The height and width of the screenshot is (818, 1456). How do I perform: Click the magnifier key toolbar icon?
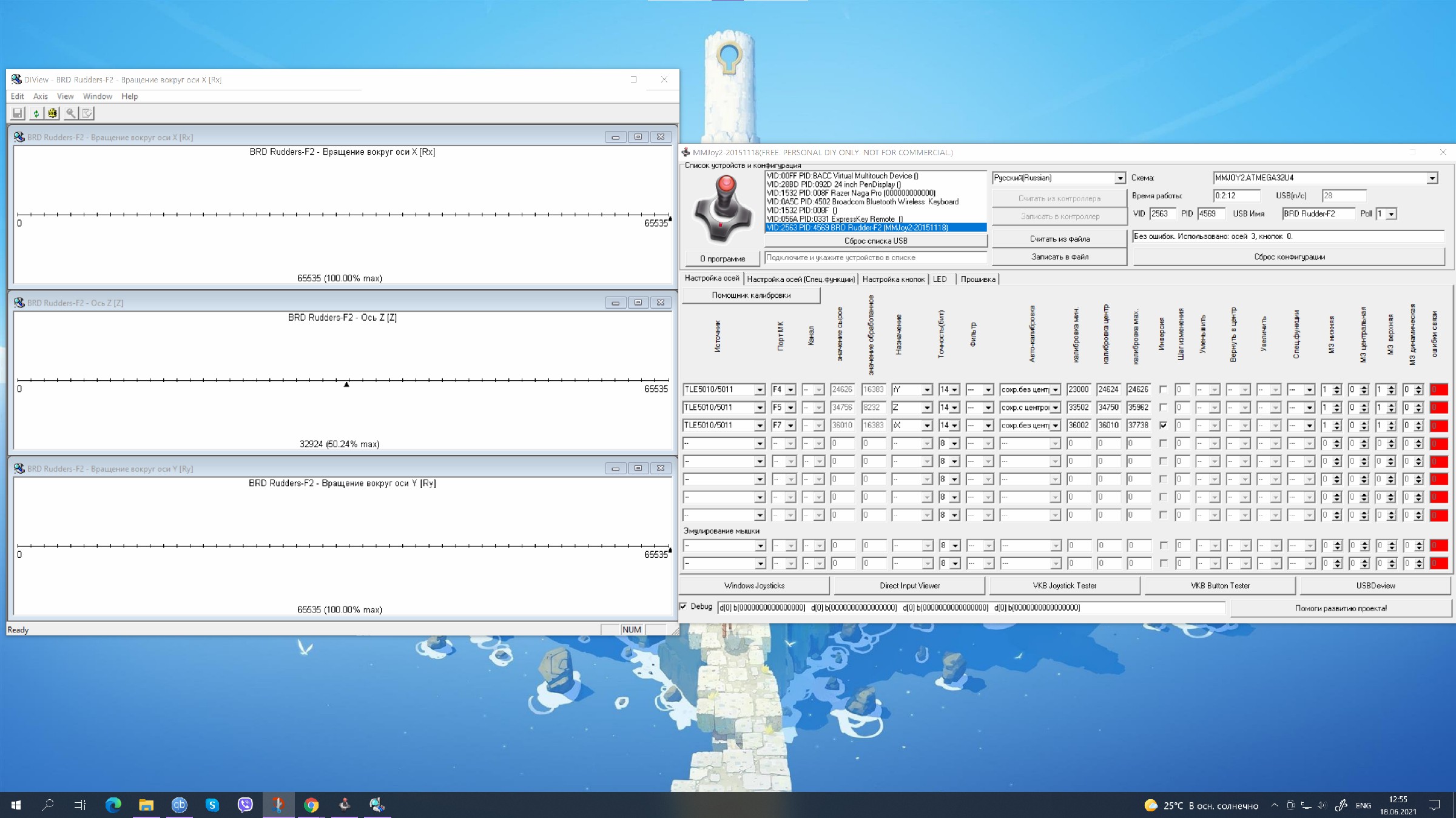(70, 113)
